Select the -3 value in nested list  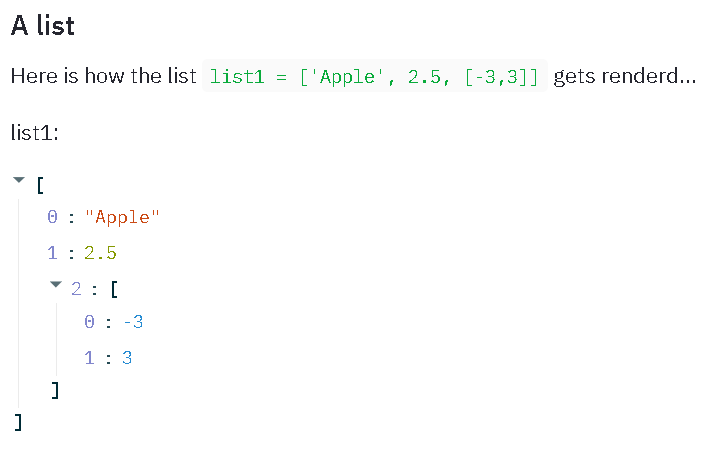134,321
